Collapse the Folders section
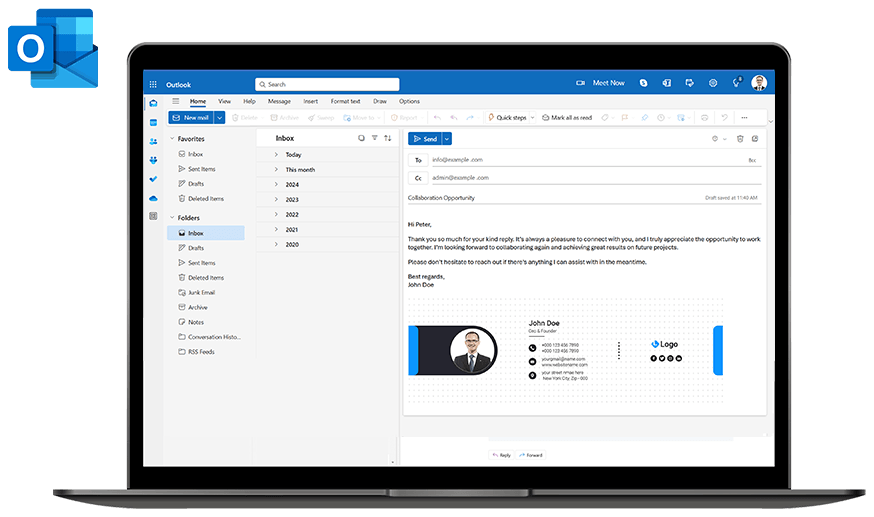The image size is (874, 517). (x=172, y=218)
